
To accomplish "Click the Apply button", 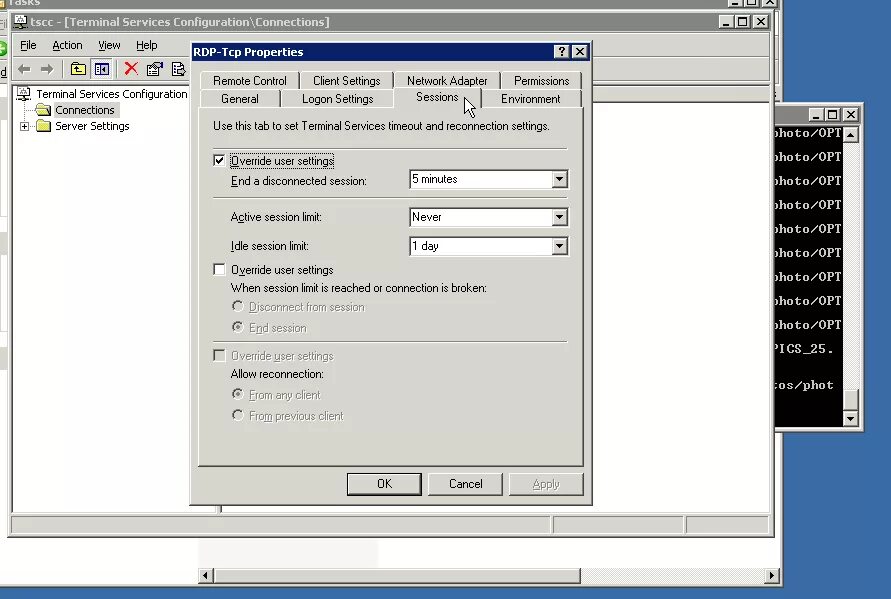I will pos(546,484).
